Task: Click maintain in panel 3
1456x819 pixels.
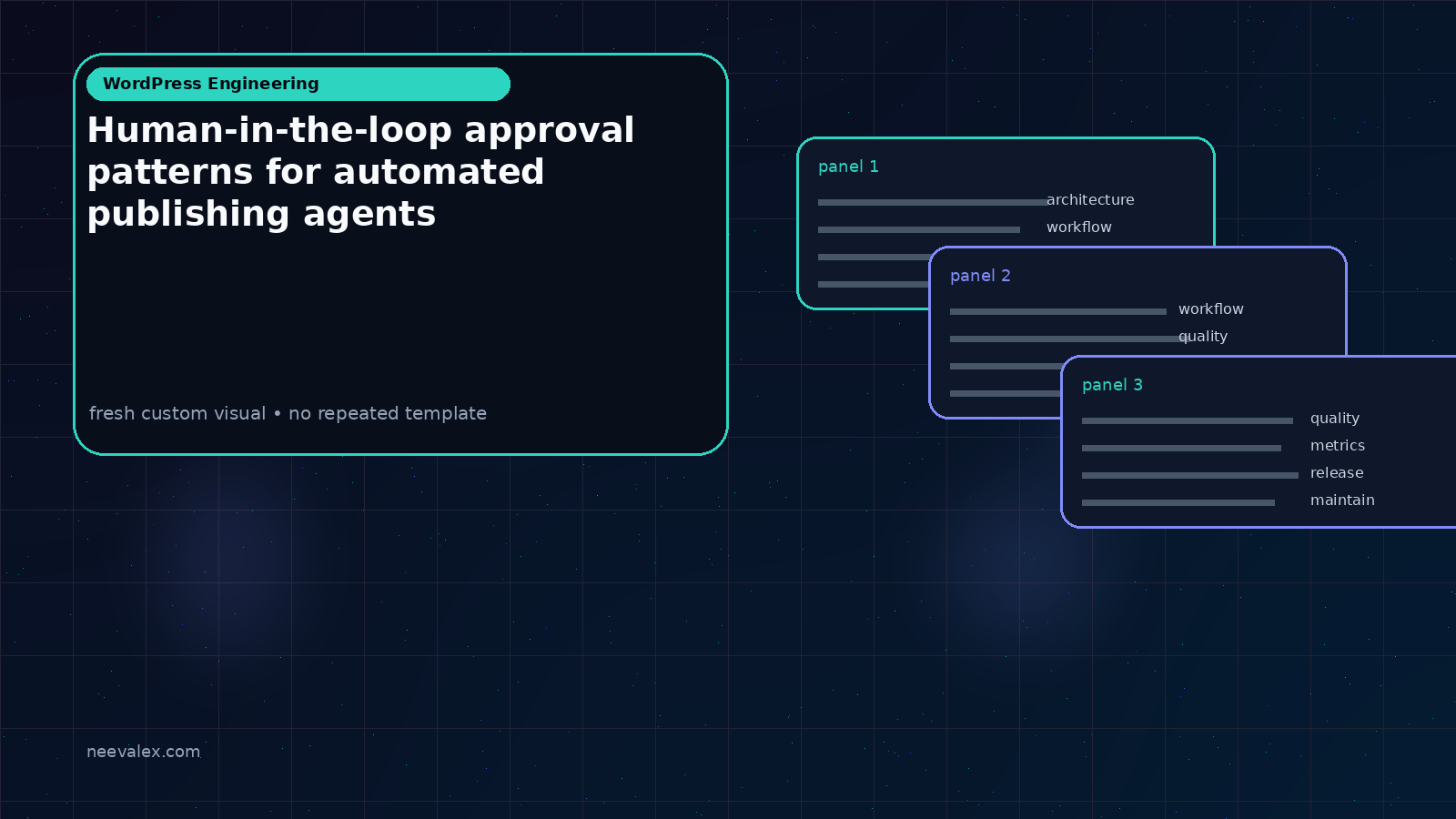Action: 1342,500
